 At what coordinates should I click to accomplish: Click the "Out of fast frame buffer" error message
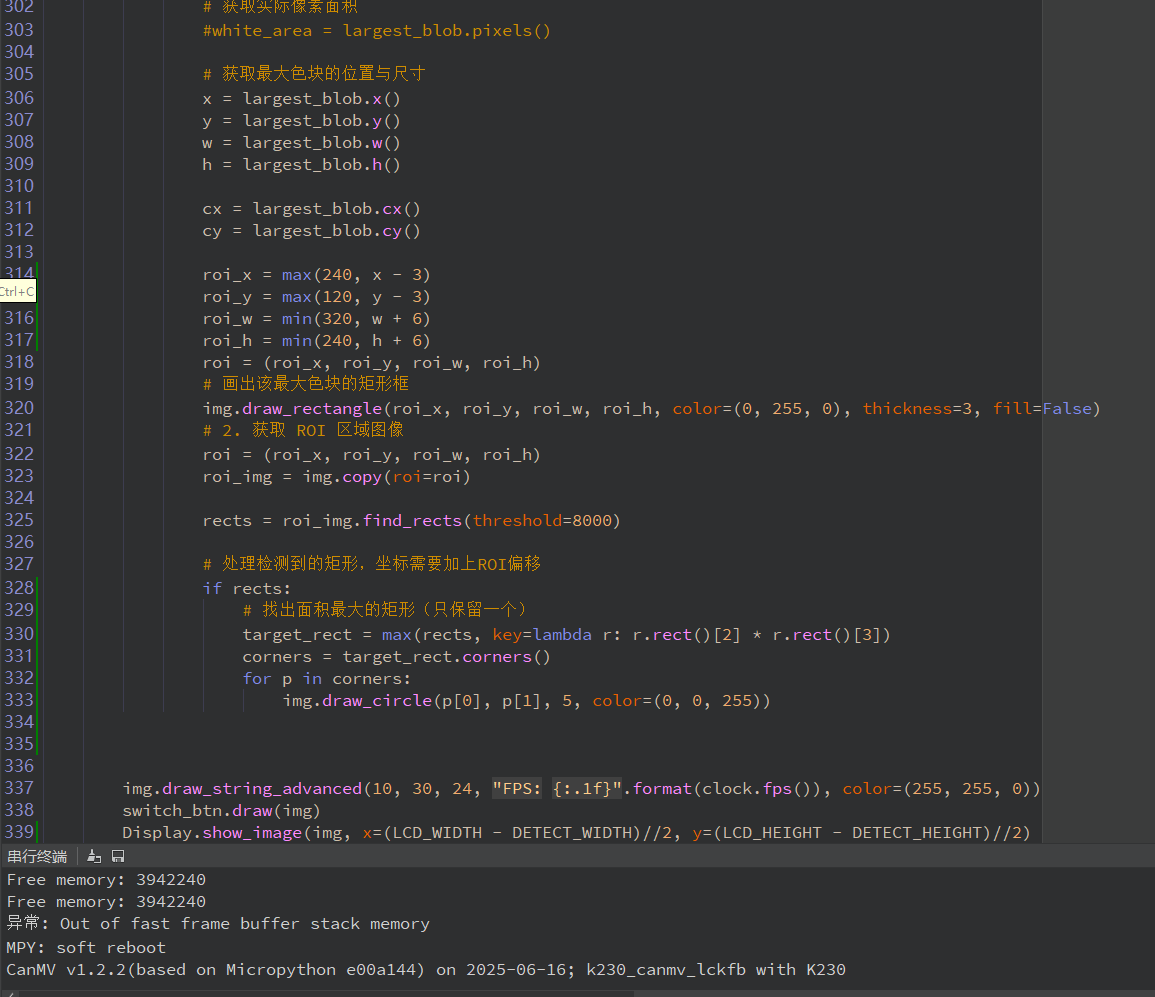(245, 923)
